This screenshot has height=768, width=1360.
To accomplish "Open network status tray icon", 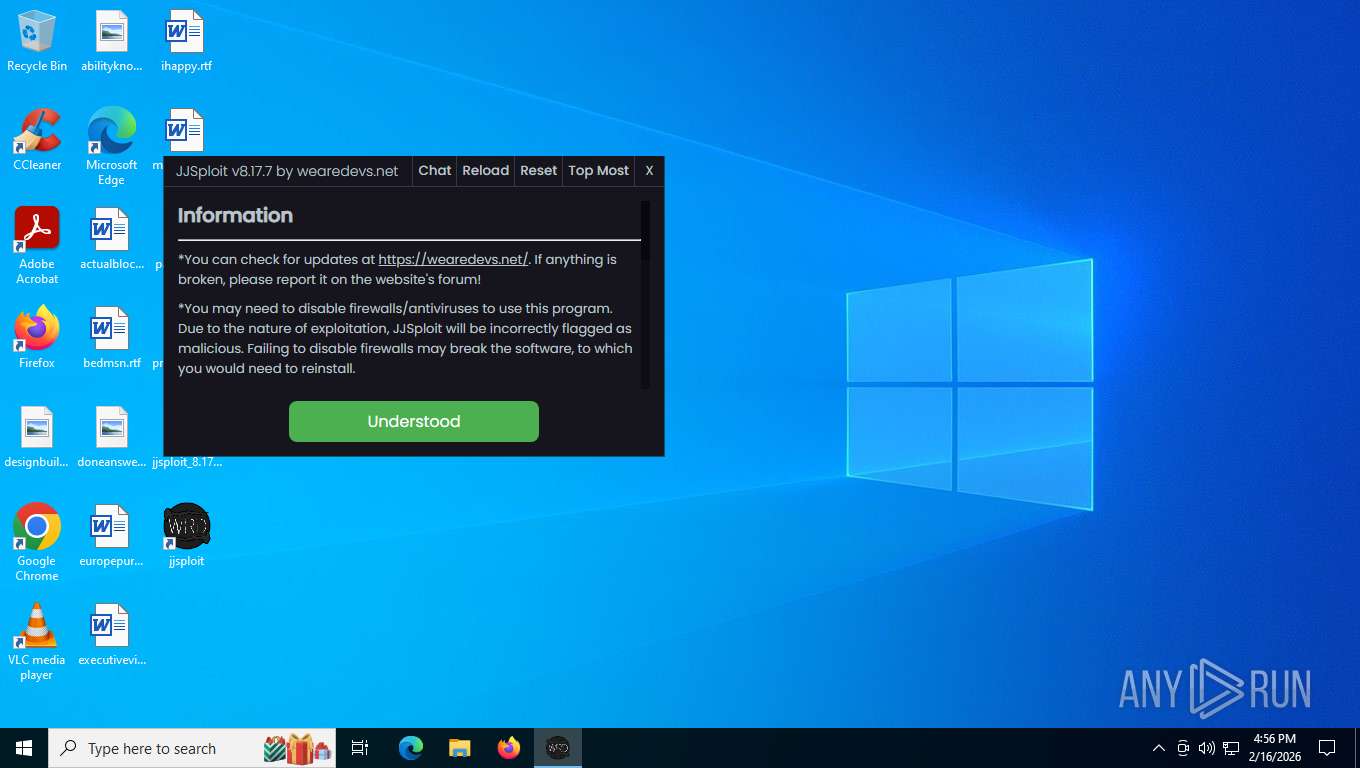I will click(1231, 748).
